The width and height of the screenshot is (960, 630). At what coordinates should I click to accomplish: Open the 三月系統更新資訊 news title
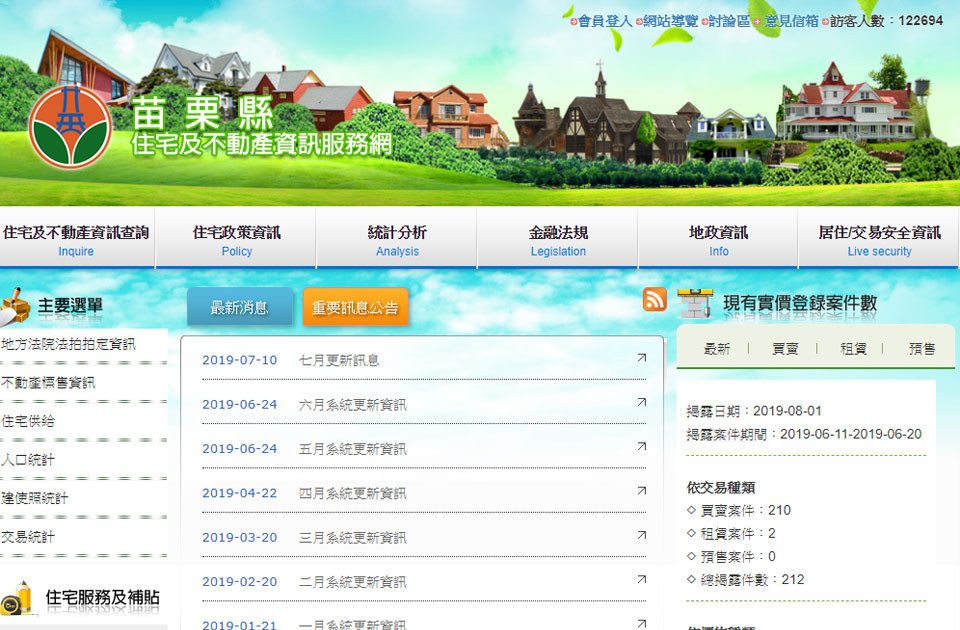tap(352, 538)
